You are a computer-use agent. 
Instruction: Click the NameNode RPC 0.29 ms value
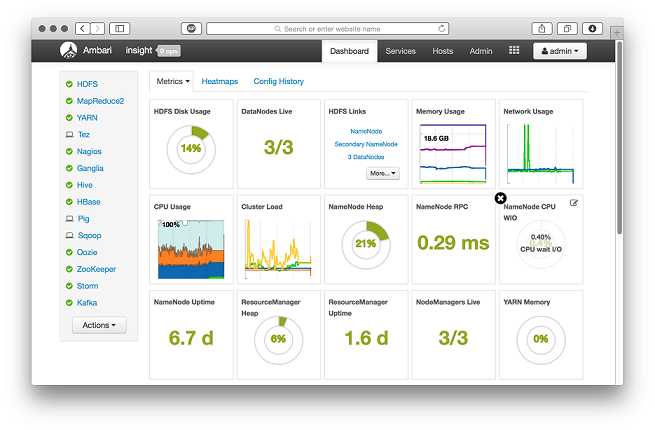453,243
